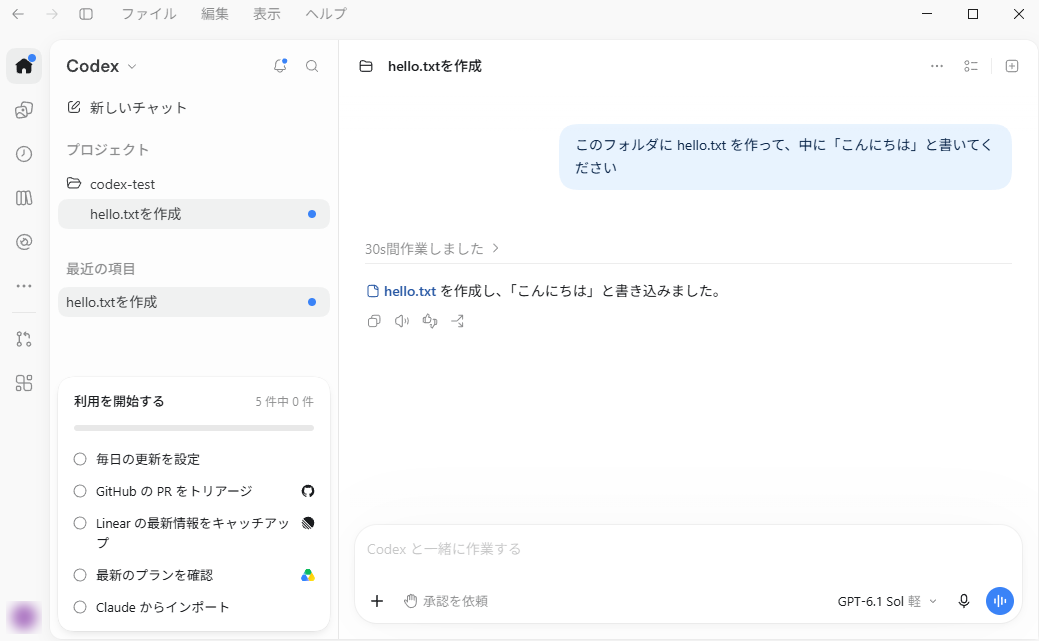Toggle 承認を依頼 approval mode
This screenshot has width=1039, height=641.
446,601
